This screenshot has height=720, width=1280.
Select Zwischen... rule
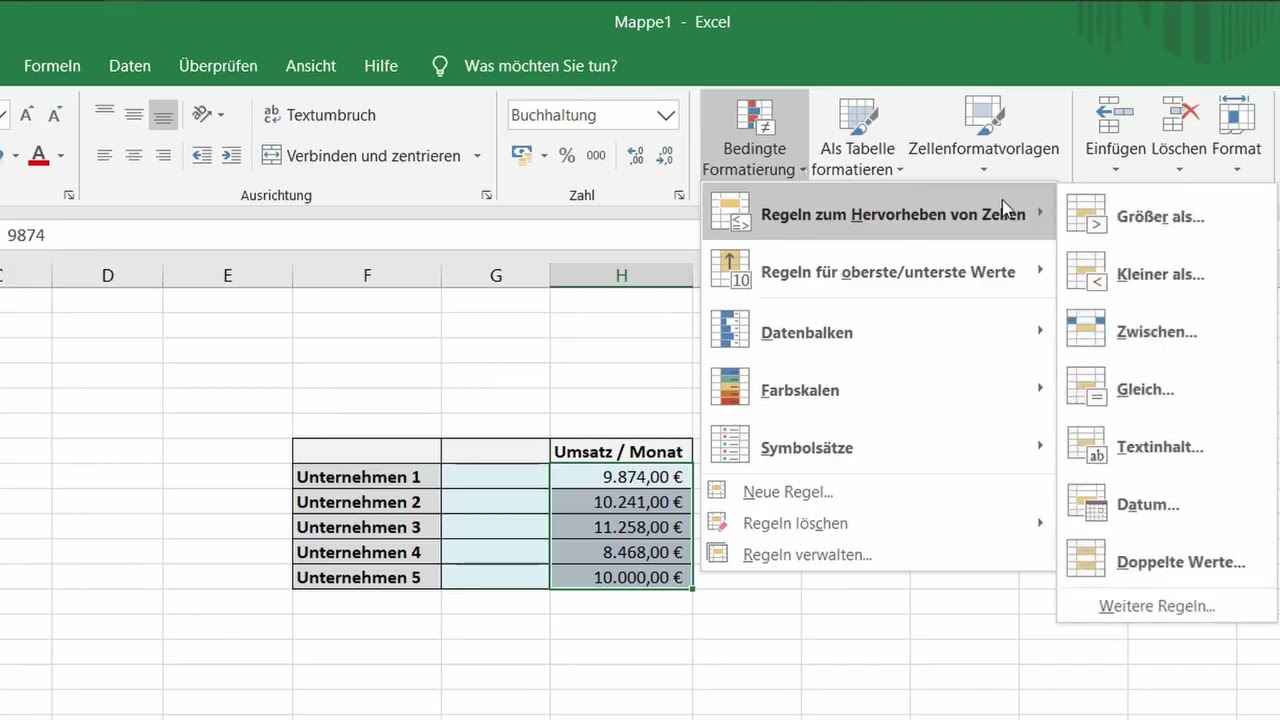tap(1167, 331)
